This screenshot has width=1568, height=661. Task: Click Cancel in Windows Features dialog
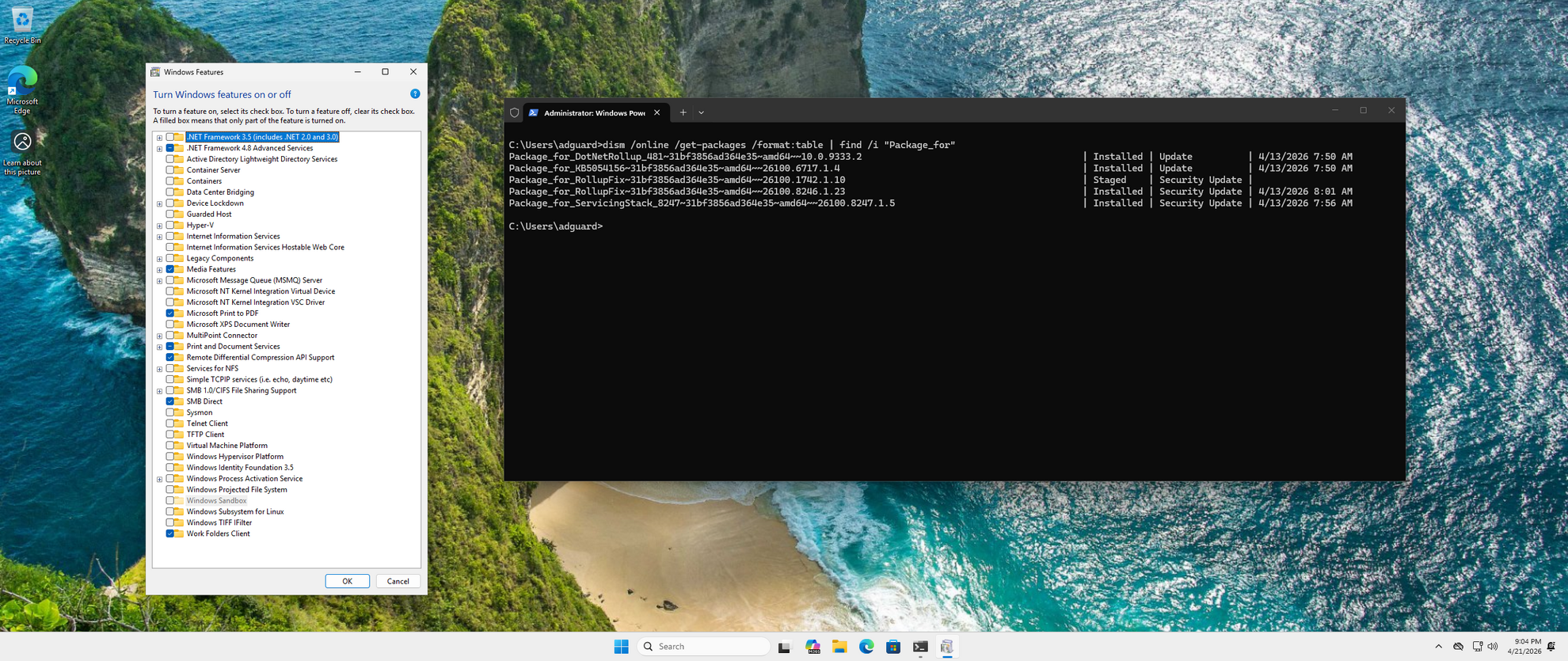[398, 581]
